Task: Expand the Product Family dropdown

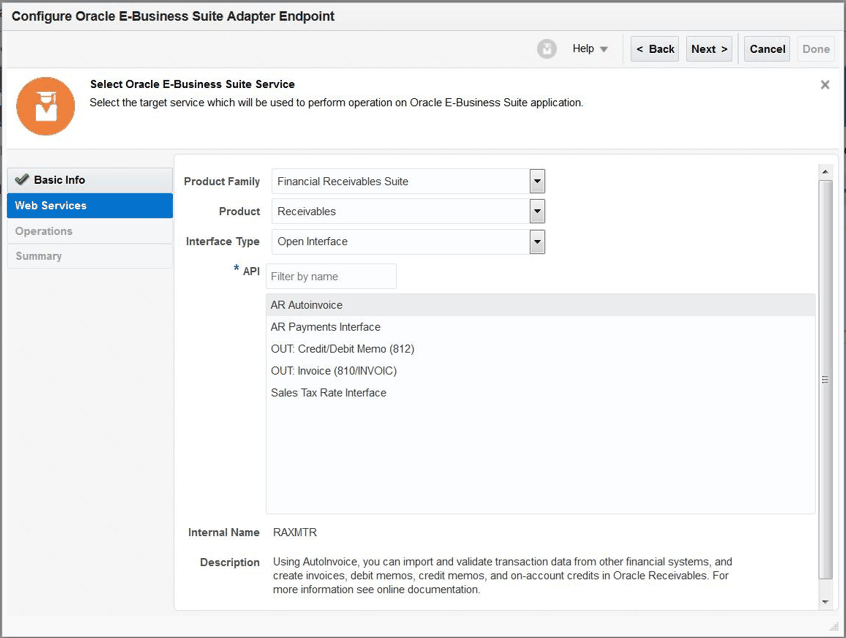Action: pyautogui.click(x=537, y=181)
